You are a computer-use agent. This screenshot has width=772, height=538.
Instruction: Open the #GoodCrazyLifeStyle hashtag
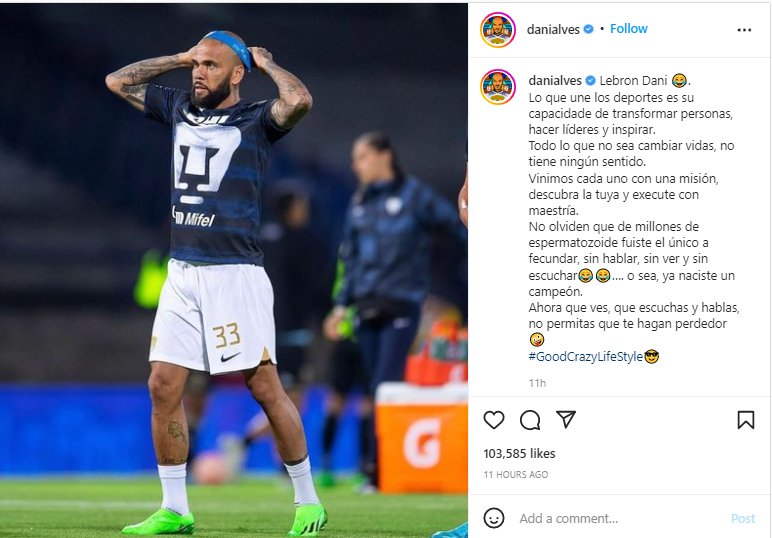(585, 356)
